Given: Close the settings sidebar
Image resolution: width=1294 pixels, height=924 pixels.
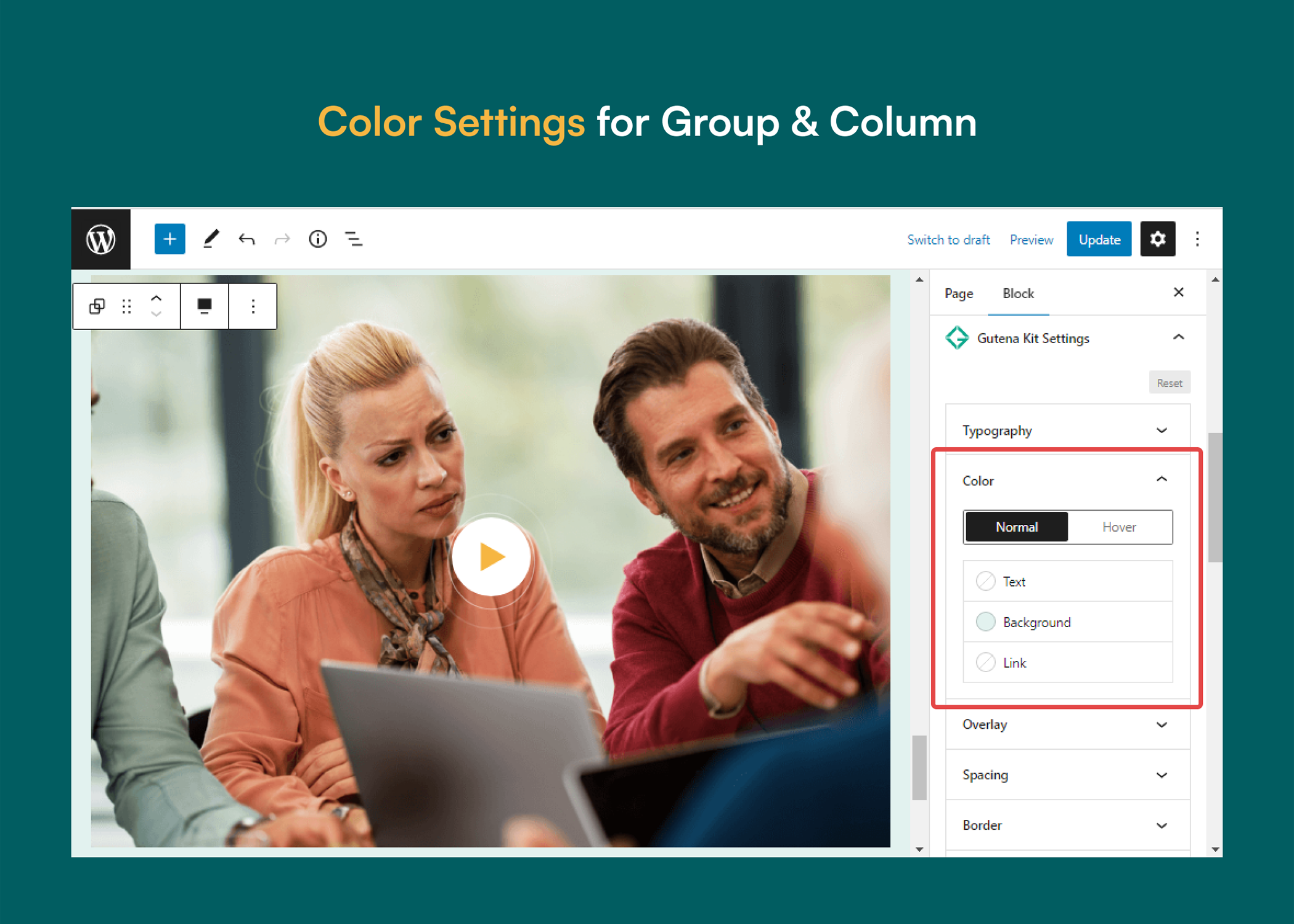Looking at the screenshot, I should tap(1179, 293).
